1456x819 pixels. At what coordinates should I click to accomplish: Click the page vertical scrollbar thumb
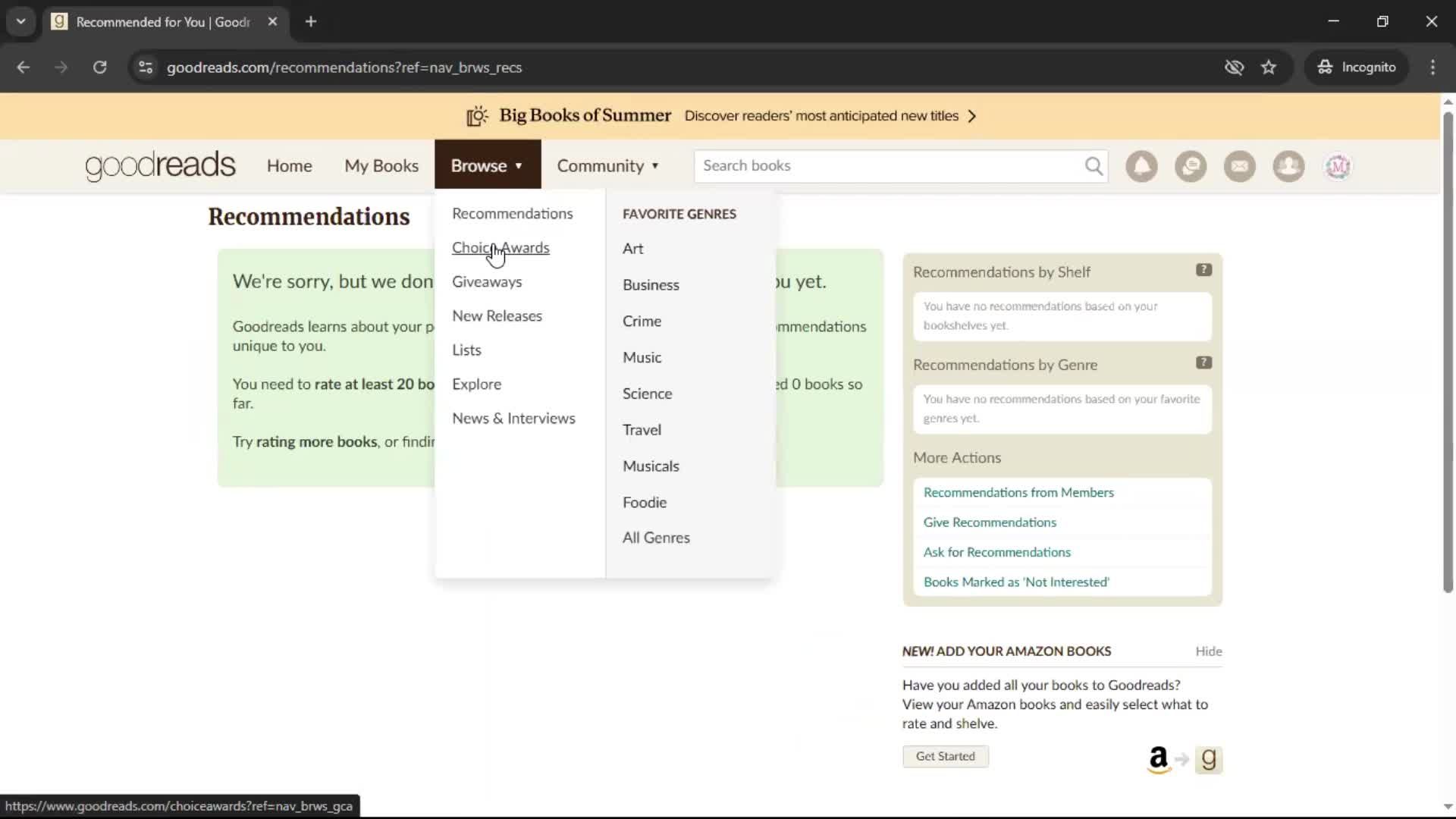(1448, 352)
